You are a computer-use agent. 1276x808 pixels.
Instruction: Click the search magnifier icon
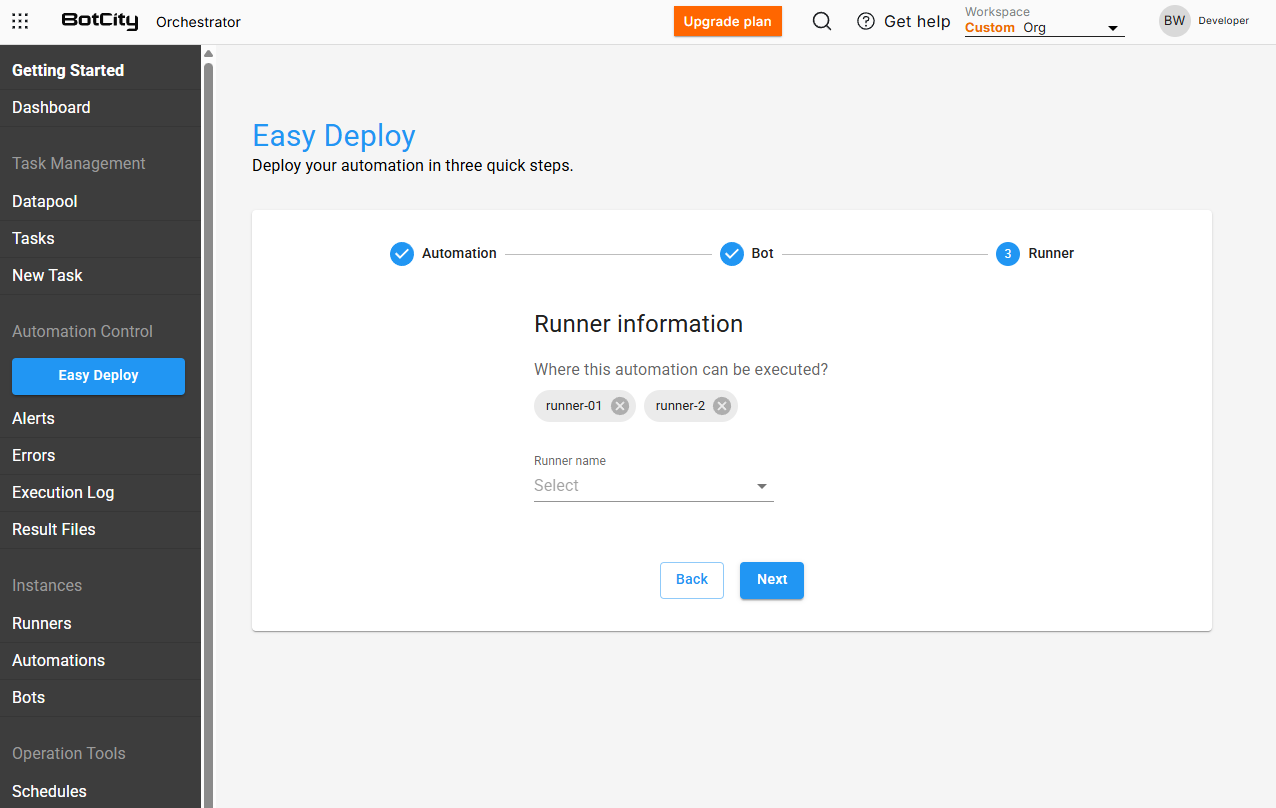[x=822, y=21]
